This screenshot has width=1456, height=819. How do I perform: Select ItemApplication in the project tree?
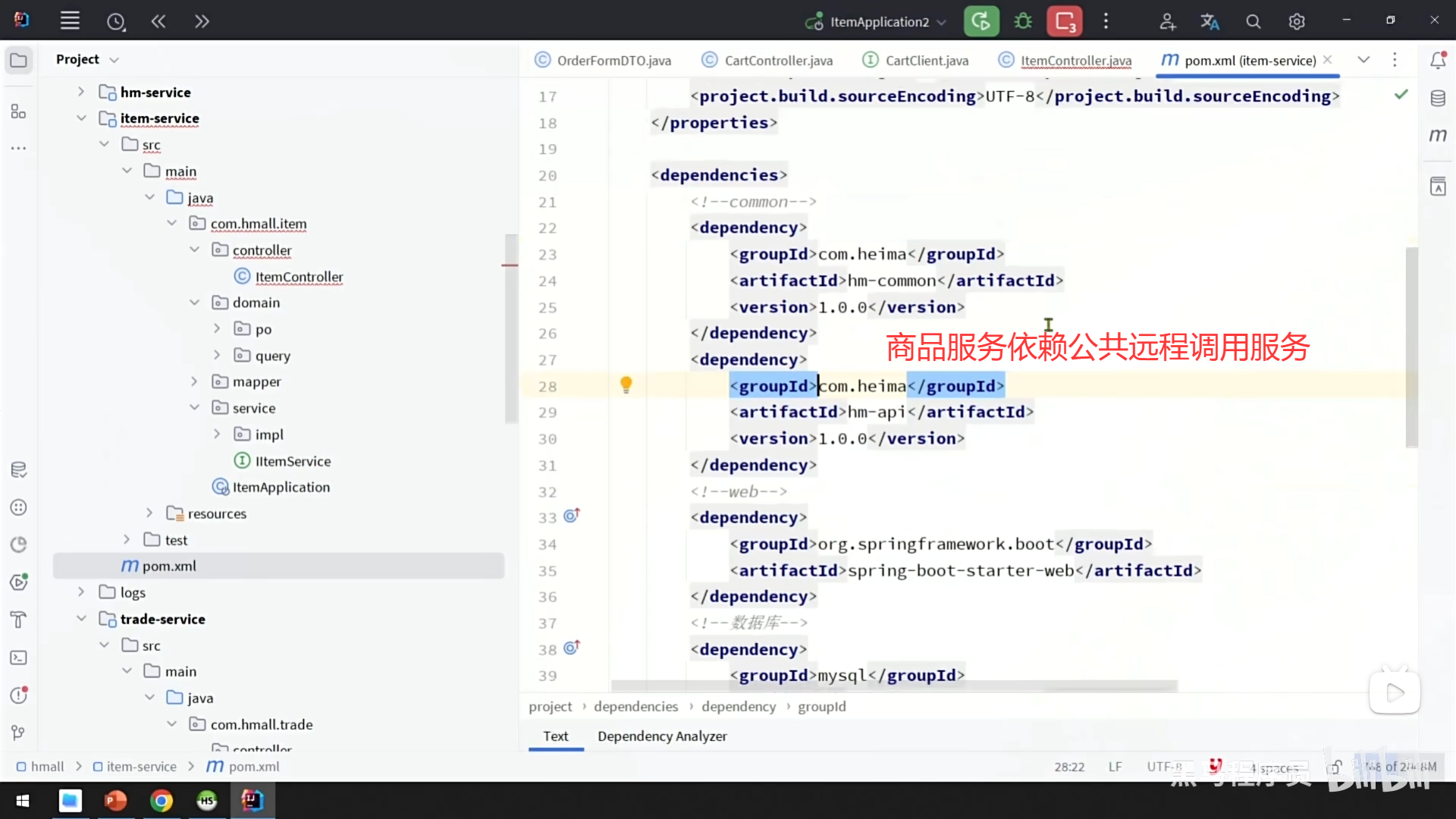click(281, 487)
